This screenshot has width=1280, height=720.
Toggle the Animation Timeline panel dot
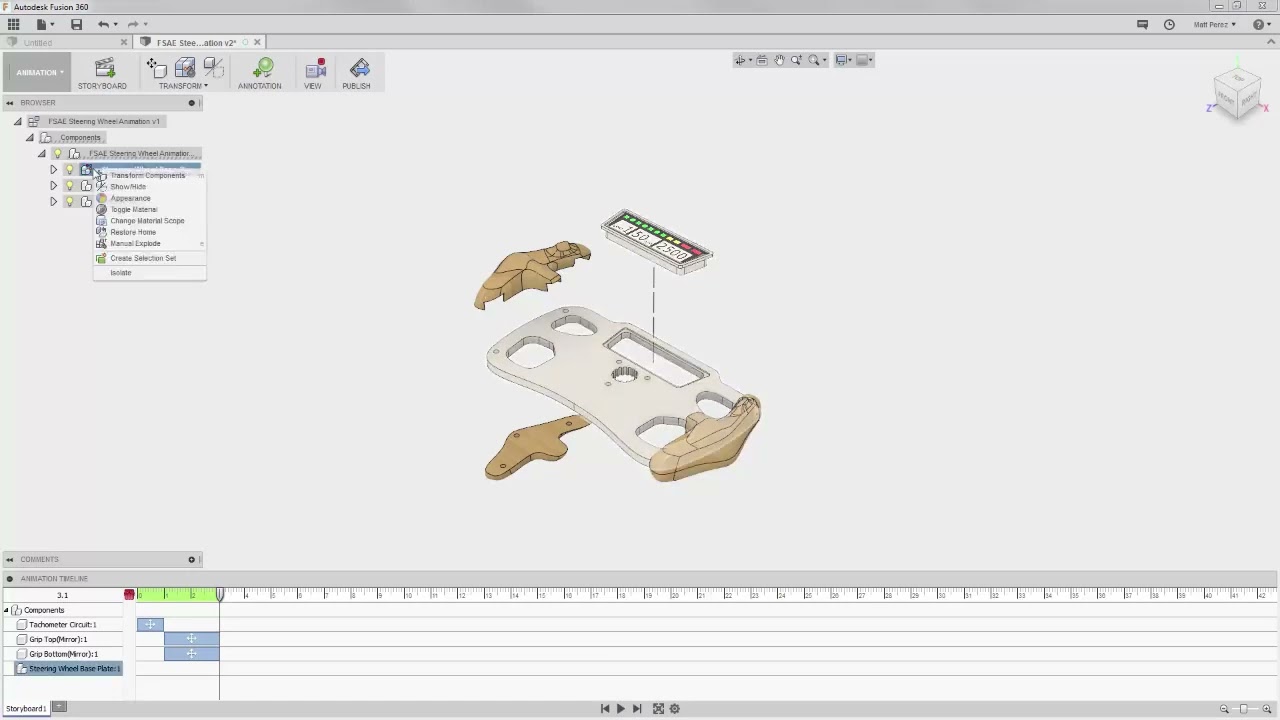tap(9, 579)
